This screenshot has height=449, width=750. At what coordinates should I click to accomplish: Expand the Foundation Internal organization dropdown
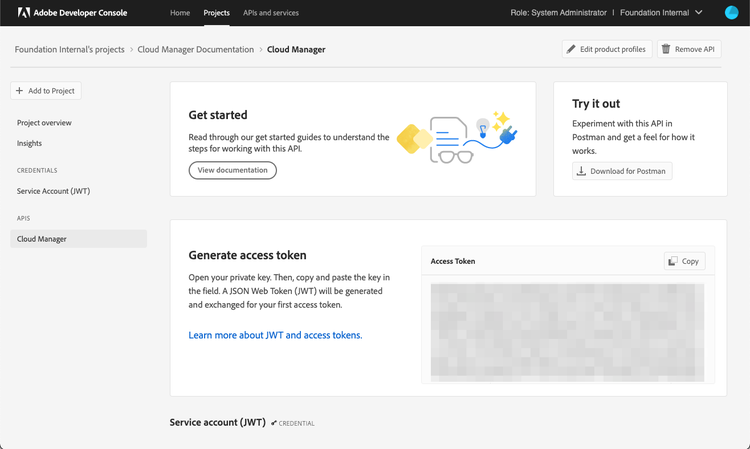[662, 12]
